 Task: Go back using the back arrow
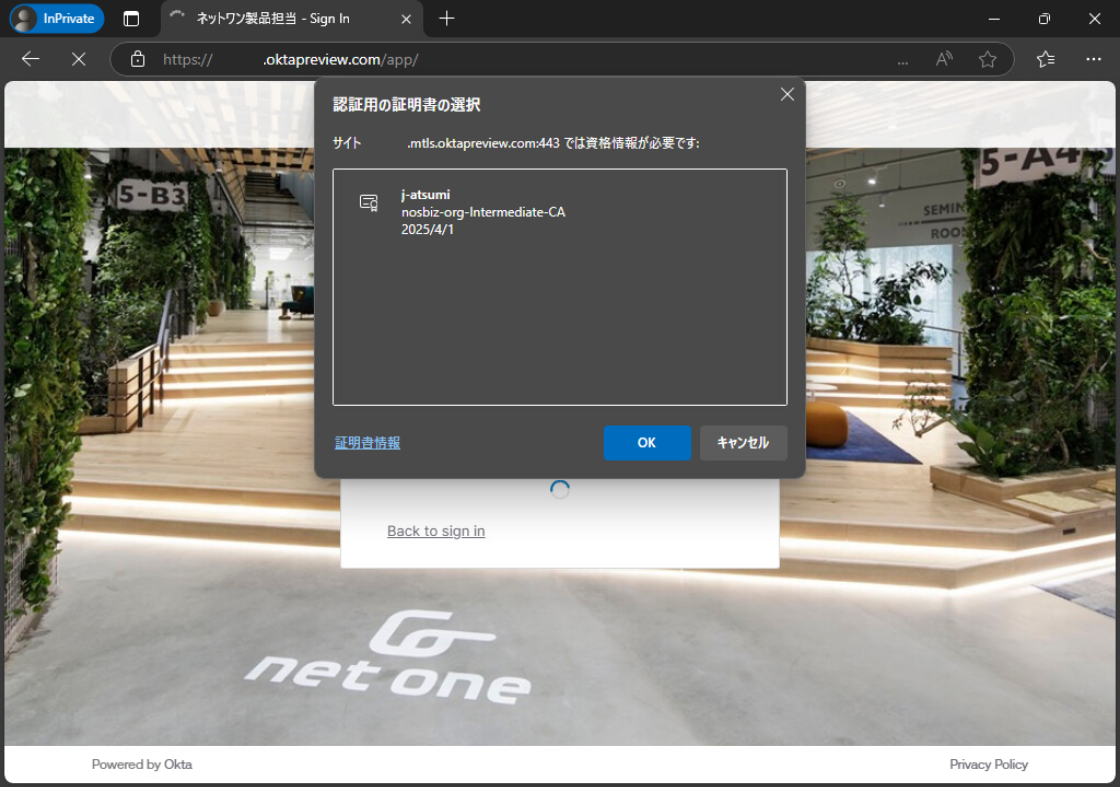pyautogui.click(x=31, y=59)
